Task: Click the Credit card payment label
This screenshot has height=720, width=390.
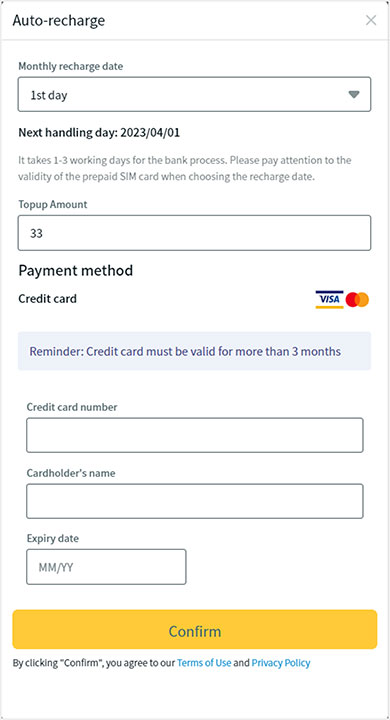Action: [47, 299]
